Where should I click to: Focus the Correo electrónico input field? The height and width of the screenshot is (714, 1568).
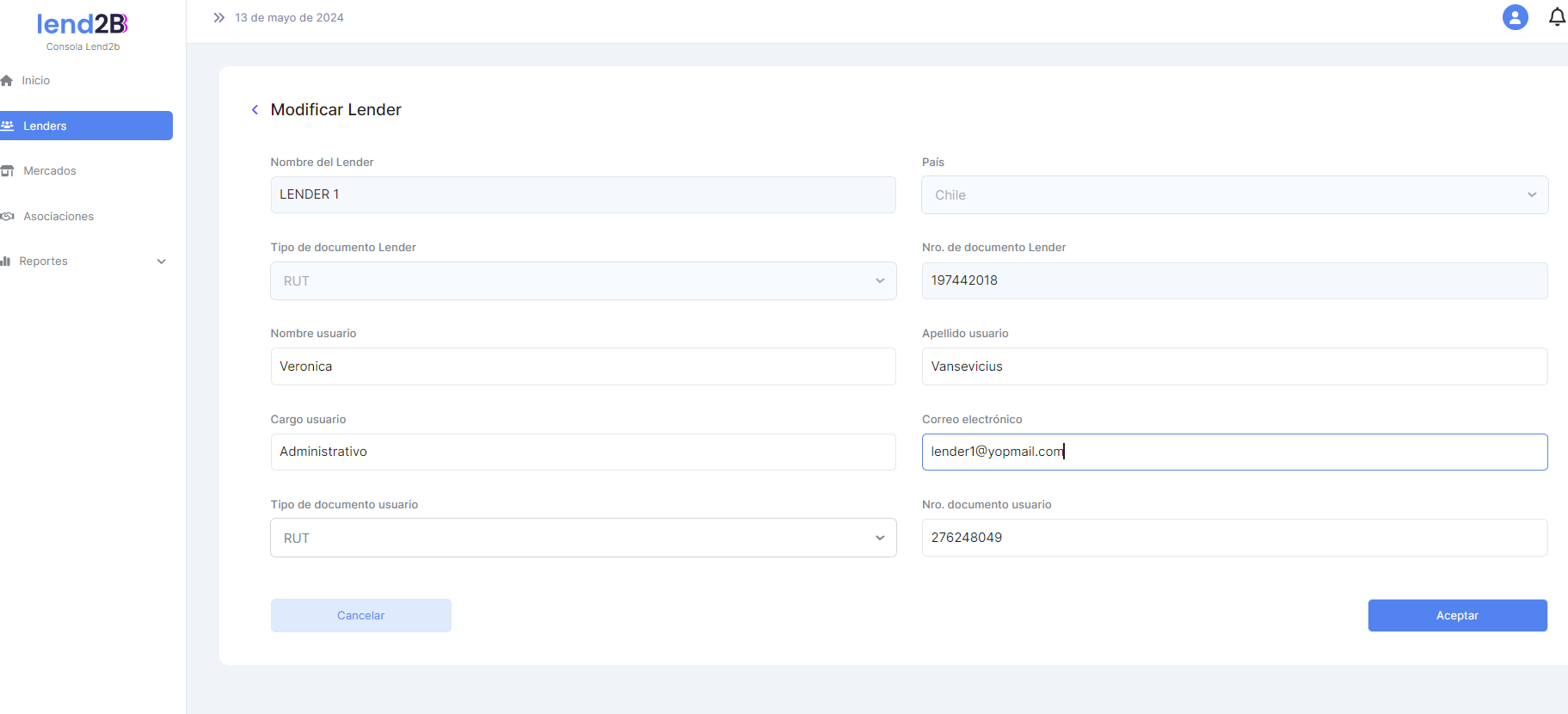[1234, 452]
